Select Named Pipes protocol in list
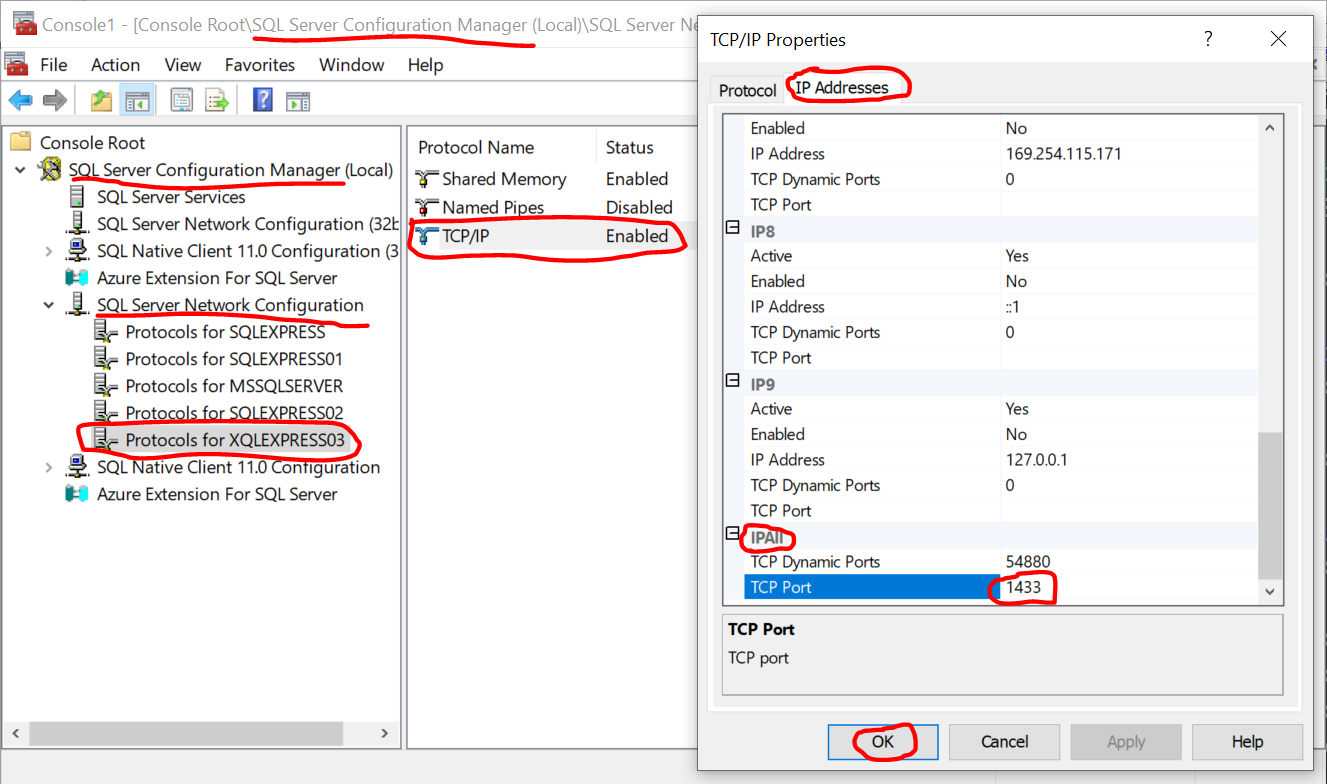This screenshot has height=784, width=1327. (493, 207)
